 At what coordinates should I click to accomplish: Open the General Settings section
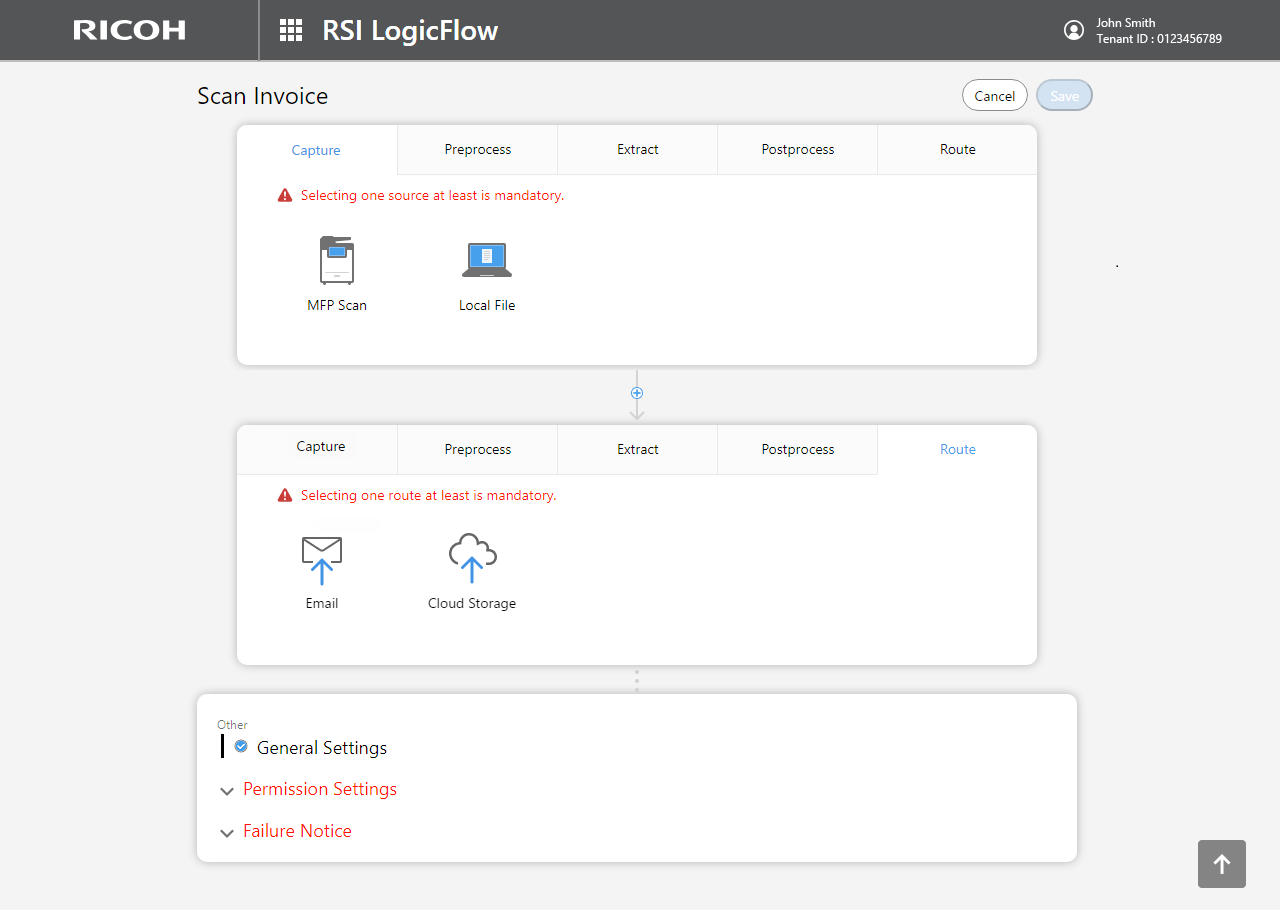(322, 748)
